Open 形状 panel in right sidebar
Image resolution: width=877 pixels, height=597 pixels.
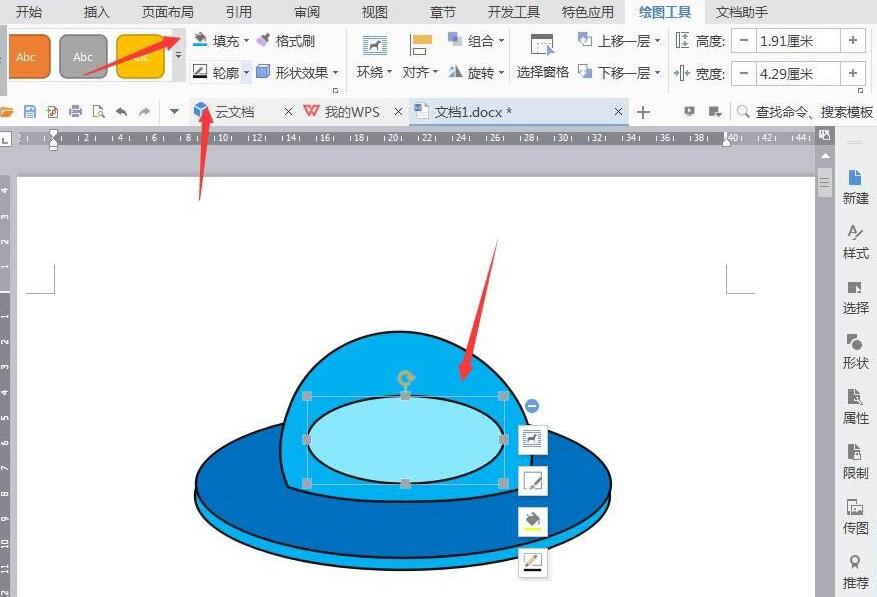point(855,351)
